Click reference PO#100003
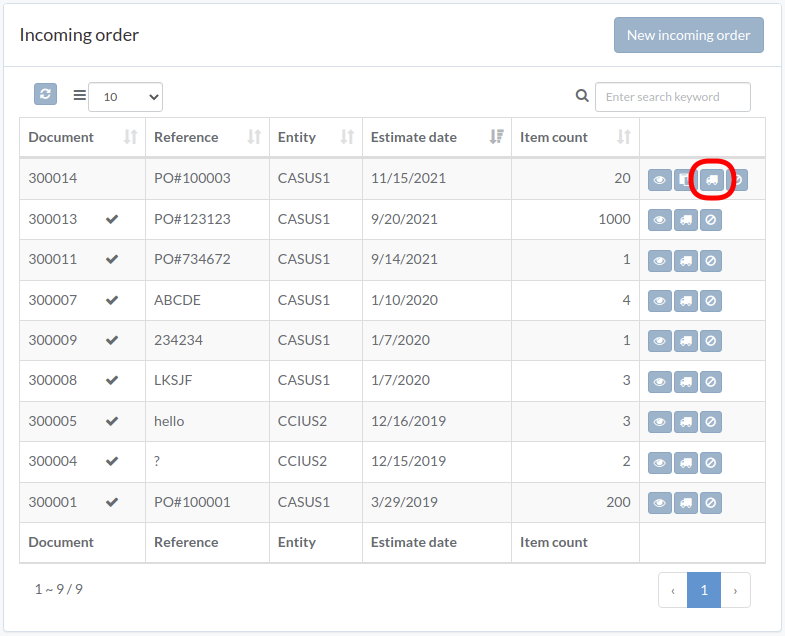This screenshot has width=785, height=636. (x=192, y=178)
